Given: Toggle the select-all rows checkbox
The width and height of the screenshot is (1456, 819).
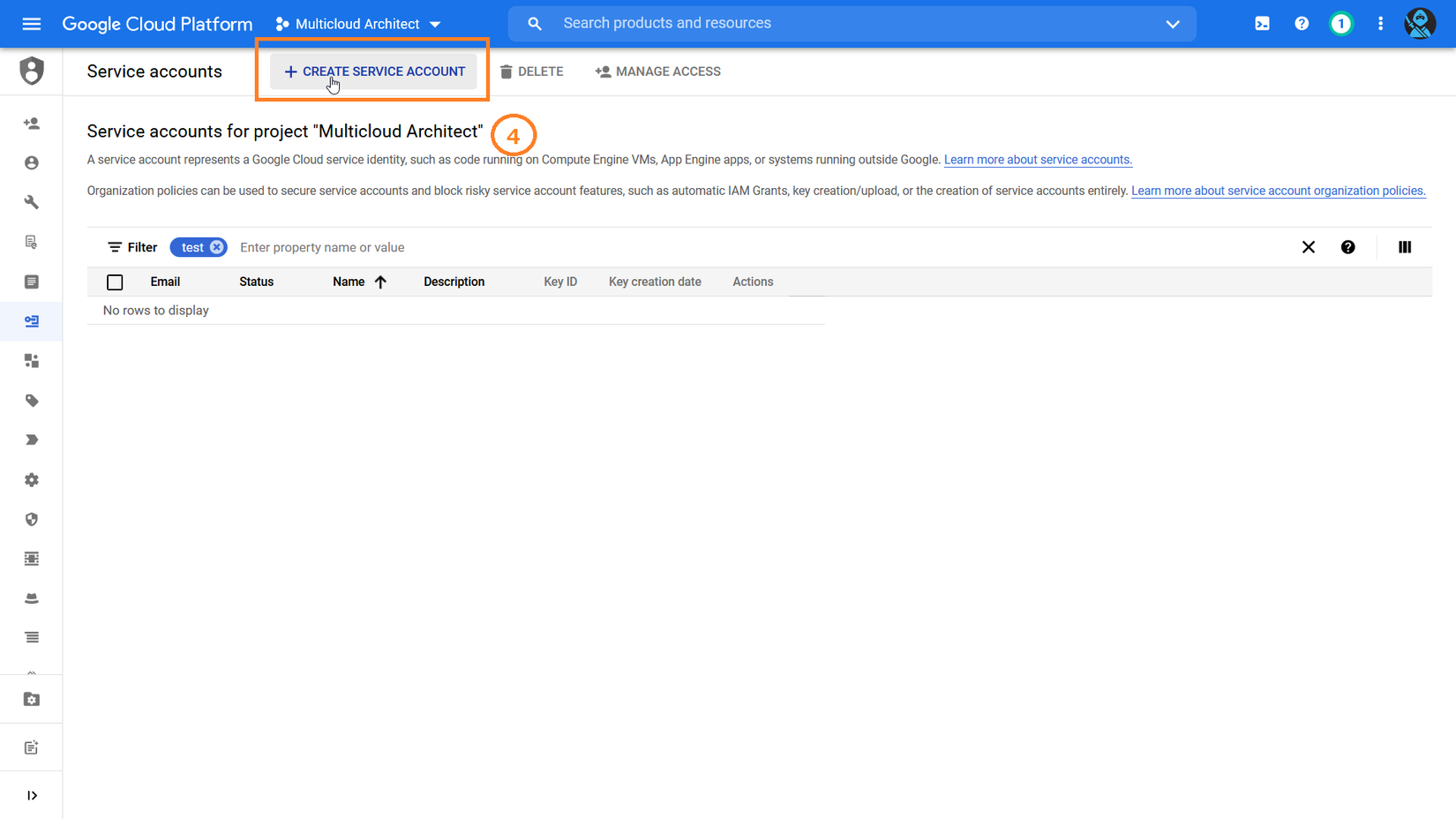Looking at the screenshot, I should [115, 282].
